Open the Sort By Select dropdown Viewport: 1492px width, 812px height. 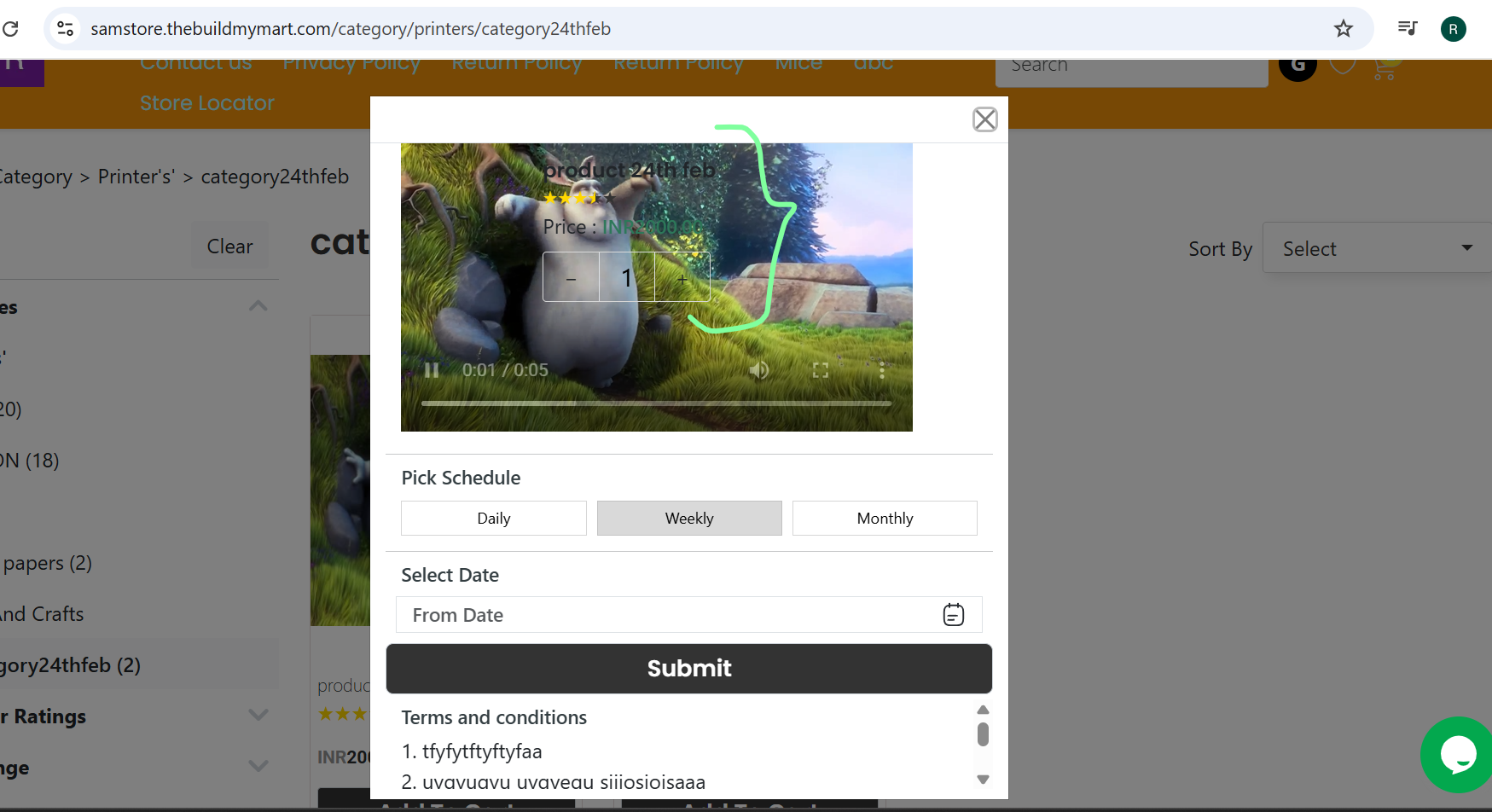pyautogui.click(x=1377, y=248)
